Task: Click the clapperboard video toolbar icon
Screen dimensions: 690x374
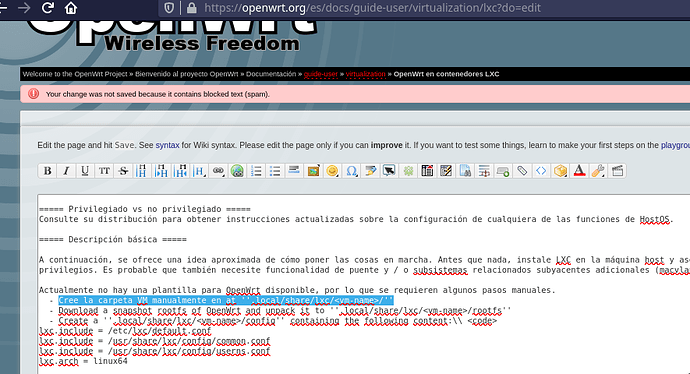Action: pos(617,171)
